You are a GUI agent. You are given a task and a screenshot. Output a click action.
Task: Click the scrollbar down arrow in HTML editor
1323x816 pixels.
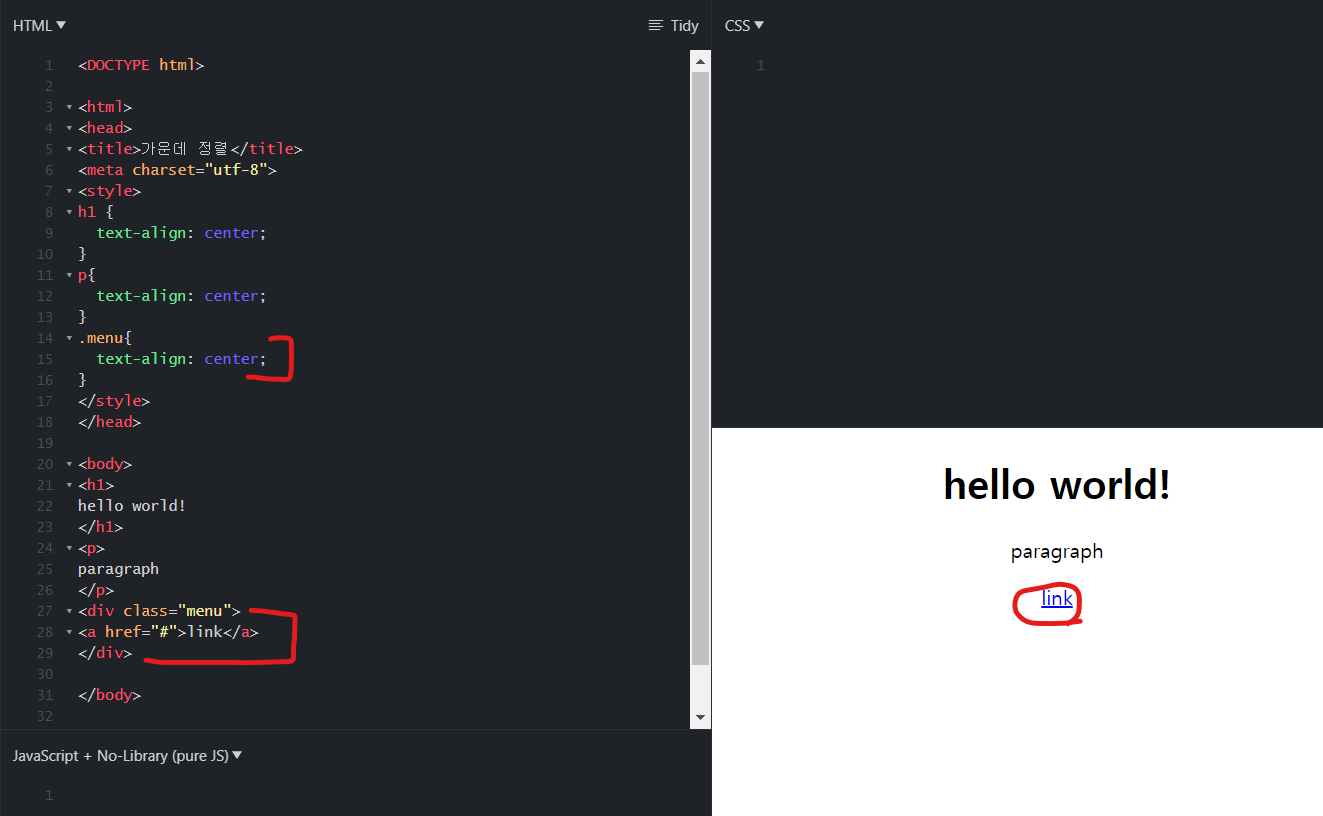tap(700, 717)
